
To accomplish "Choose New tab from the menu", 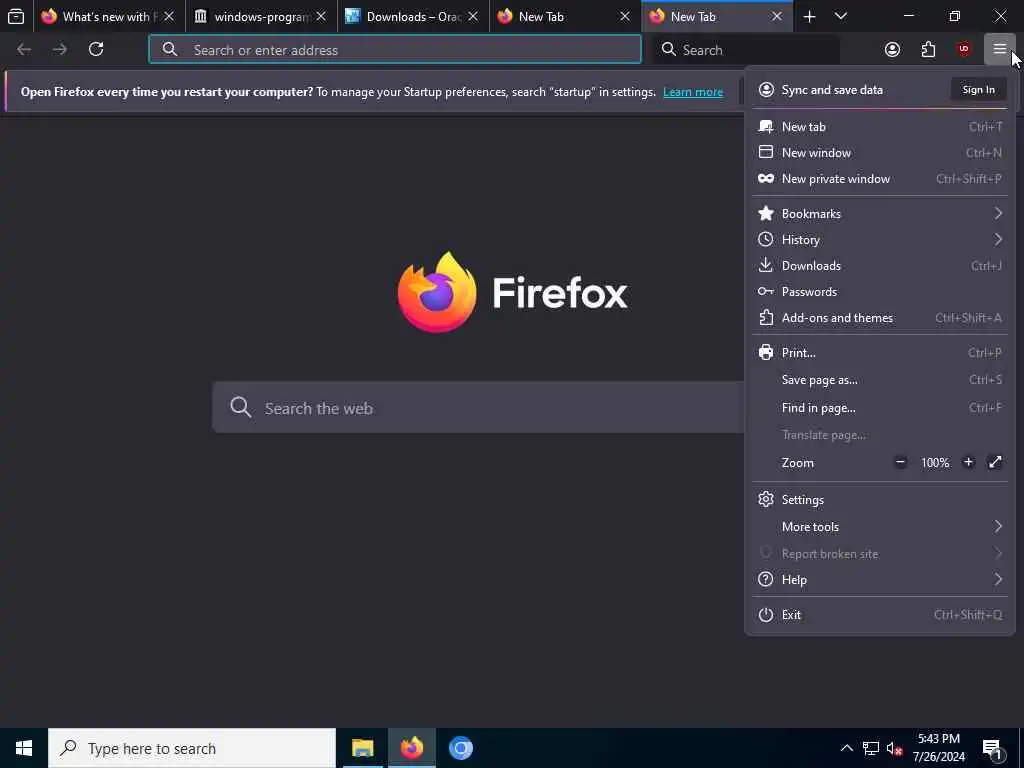I will click(880, 127).
